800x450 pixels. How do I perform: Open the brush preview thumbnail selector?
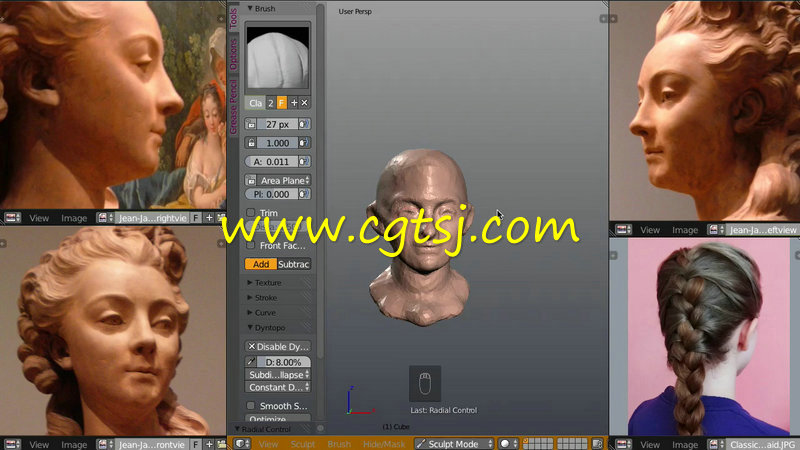278,58
